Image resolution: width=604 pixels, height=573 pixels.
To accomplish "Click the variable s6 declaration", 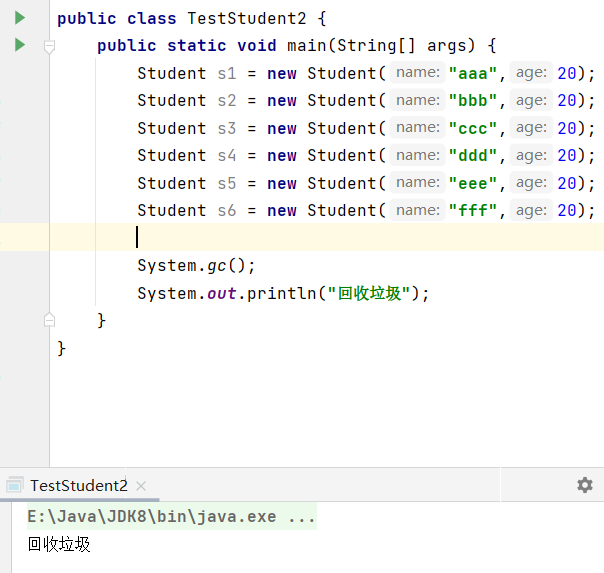I will (226, 211).
